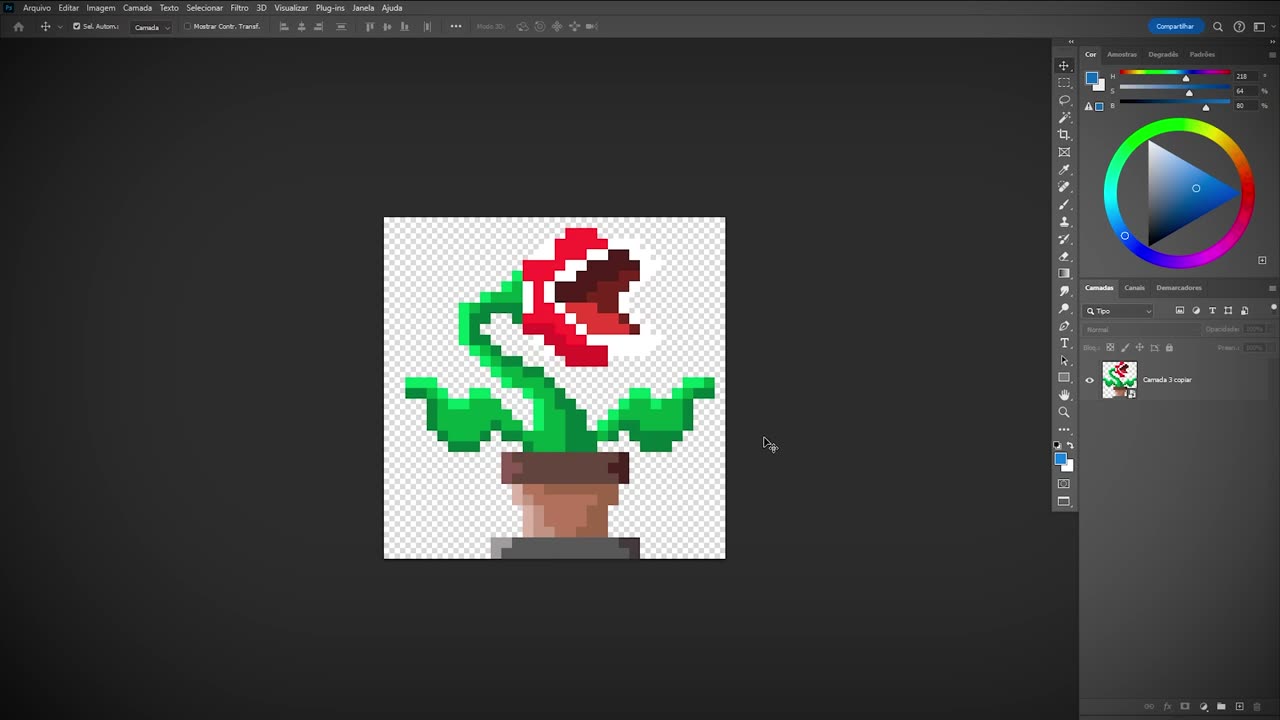
Task: Reset default foreground and background colors
Action: [x=1058, y=446]
